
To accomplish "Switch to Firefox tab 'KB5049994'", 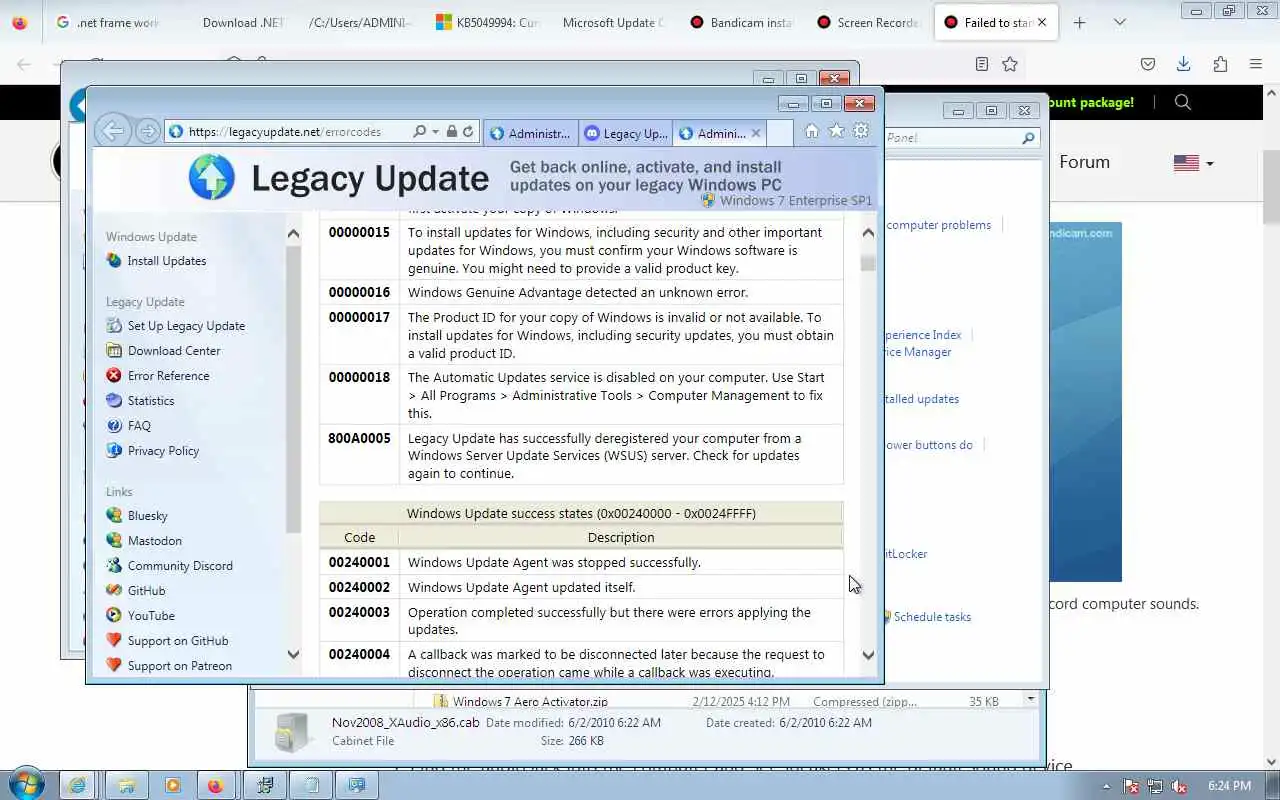I will point(488,22).
